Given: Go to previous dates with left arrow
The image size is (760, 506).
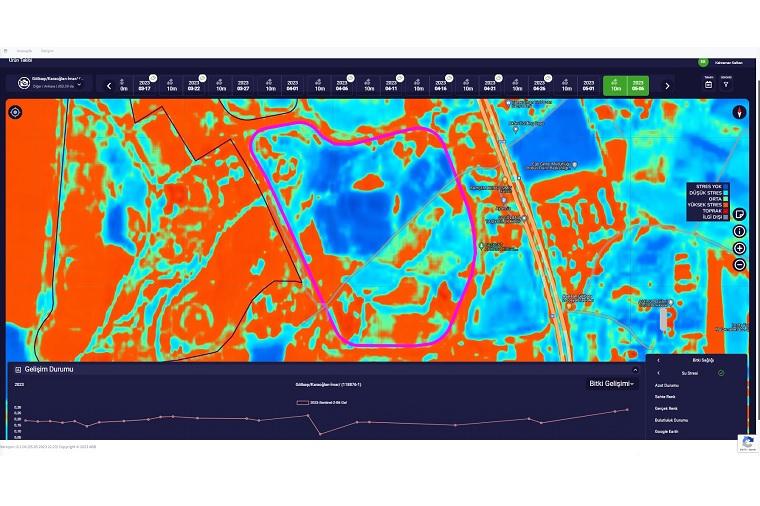Looking at the screenshot, I should pyautogui.click(x=109, y=86).
